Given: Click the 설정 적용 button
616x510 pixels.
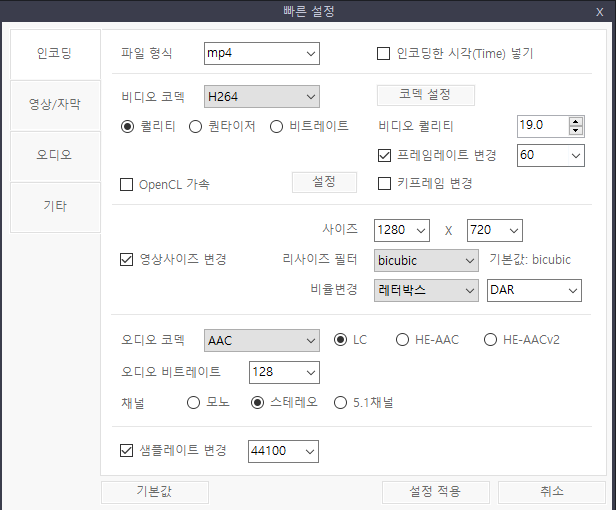Looking at the screenshot, I should coord(436,492).
